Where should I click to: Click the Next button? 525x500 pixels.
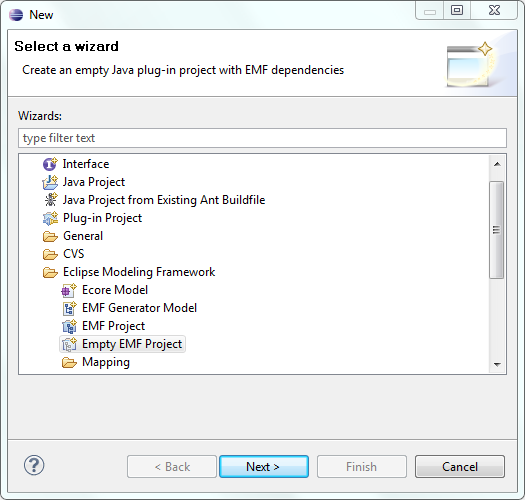tap(264, 466)
